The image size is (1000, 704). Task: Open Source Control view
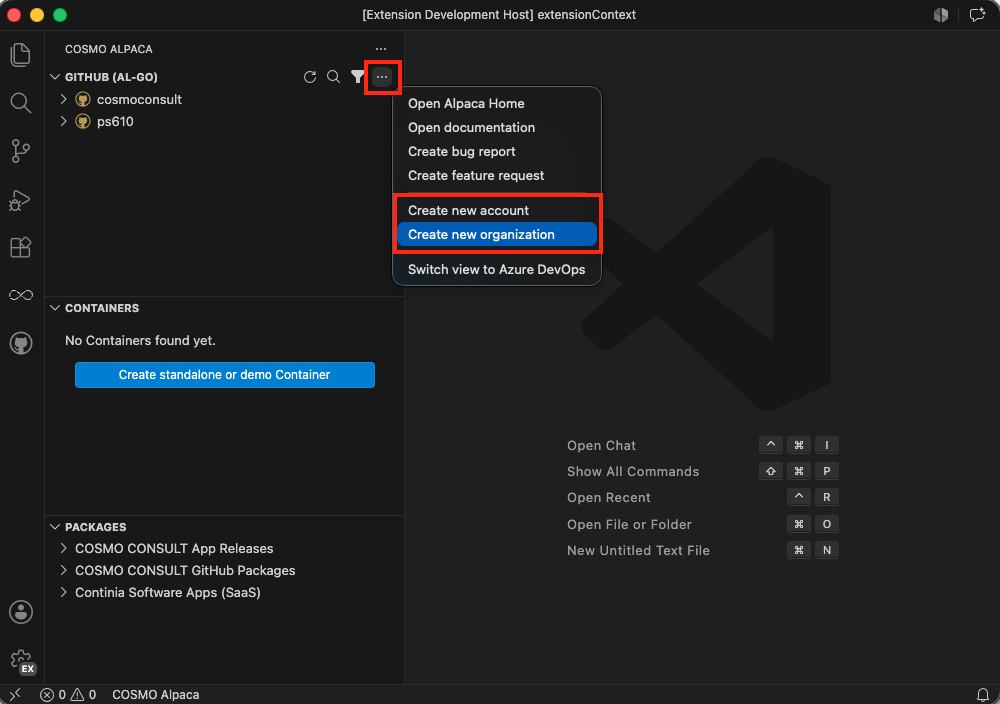pos(20,151)
